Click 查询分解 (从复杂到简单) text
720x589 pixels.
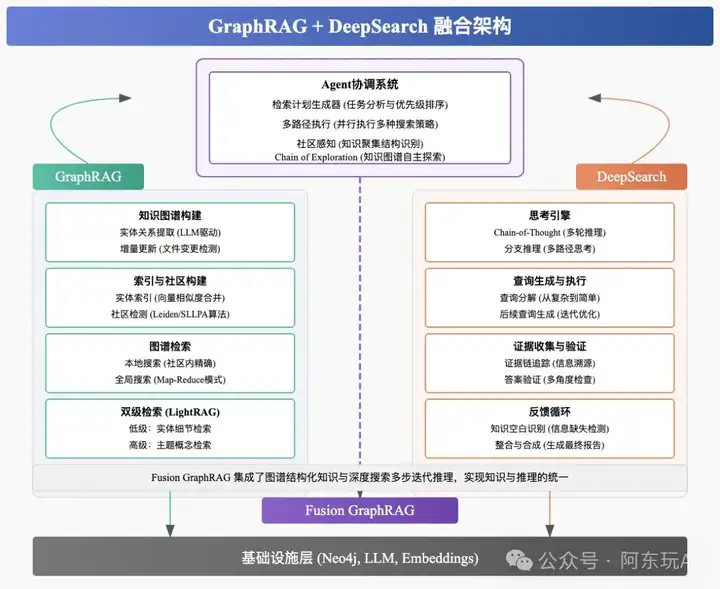click(550, 298)
